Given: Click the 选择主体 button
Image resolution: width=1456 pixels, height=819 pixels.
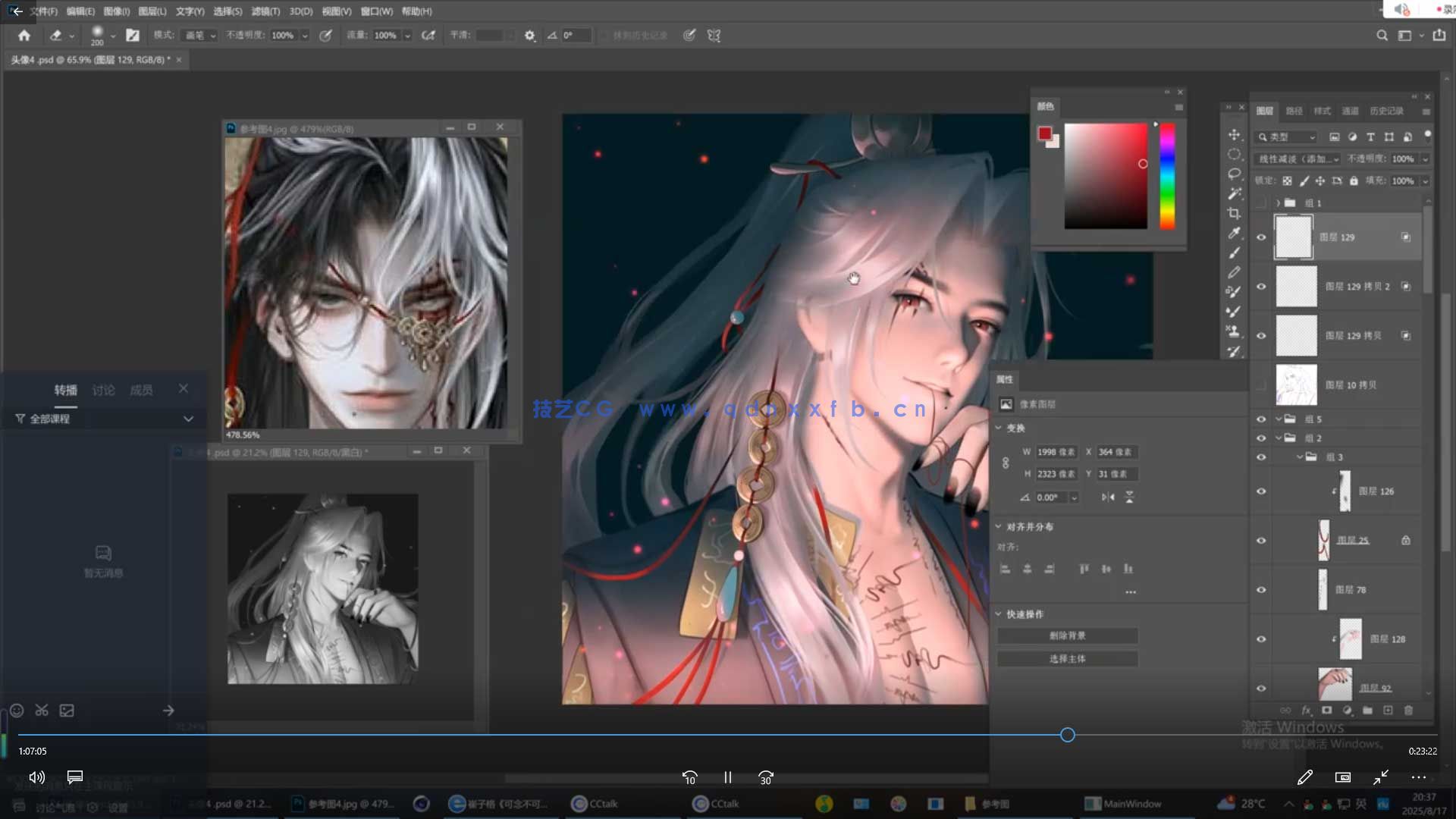Looking at the screenshot, I should tap(1067, 659).
